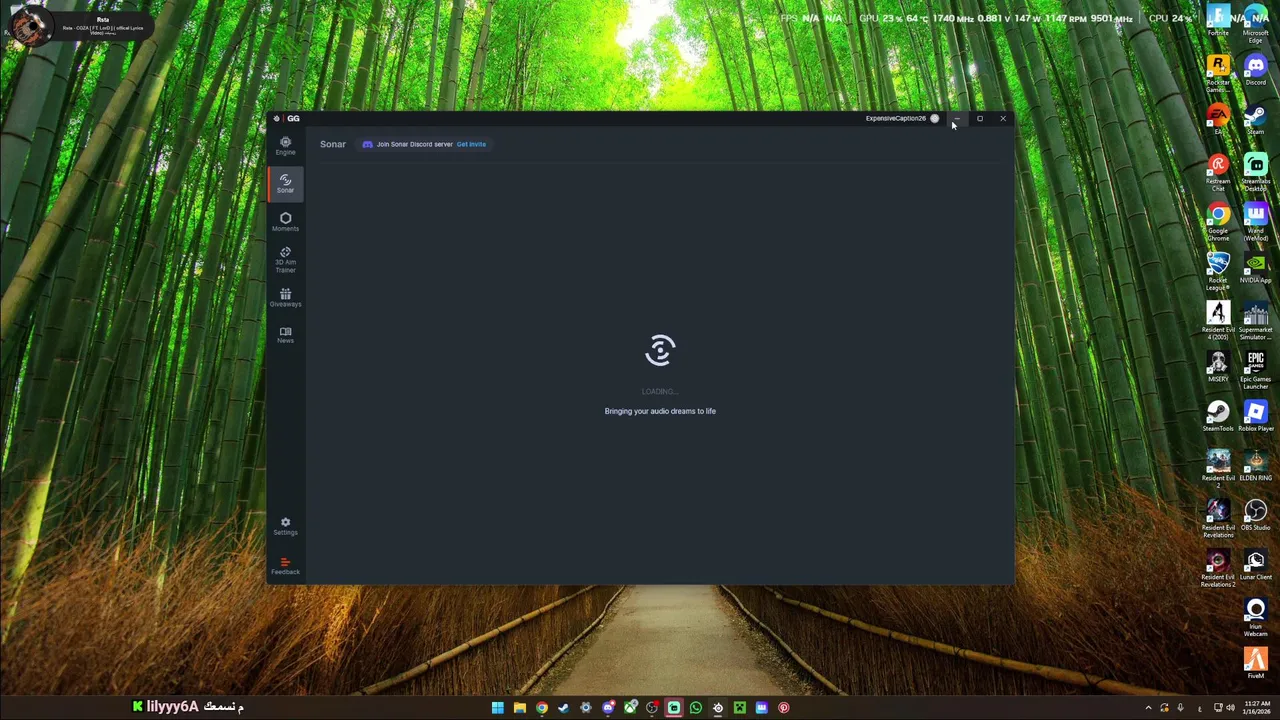This screenshot has height=720, width=1280.
Task: Launch Resident Evil 4 (2005) shortcut
Action: click(x=1218, y=321)
